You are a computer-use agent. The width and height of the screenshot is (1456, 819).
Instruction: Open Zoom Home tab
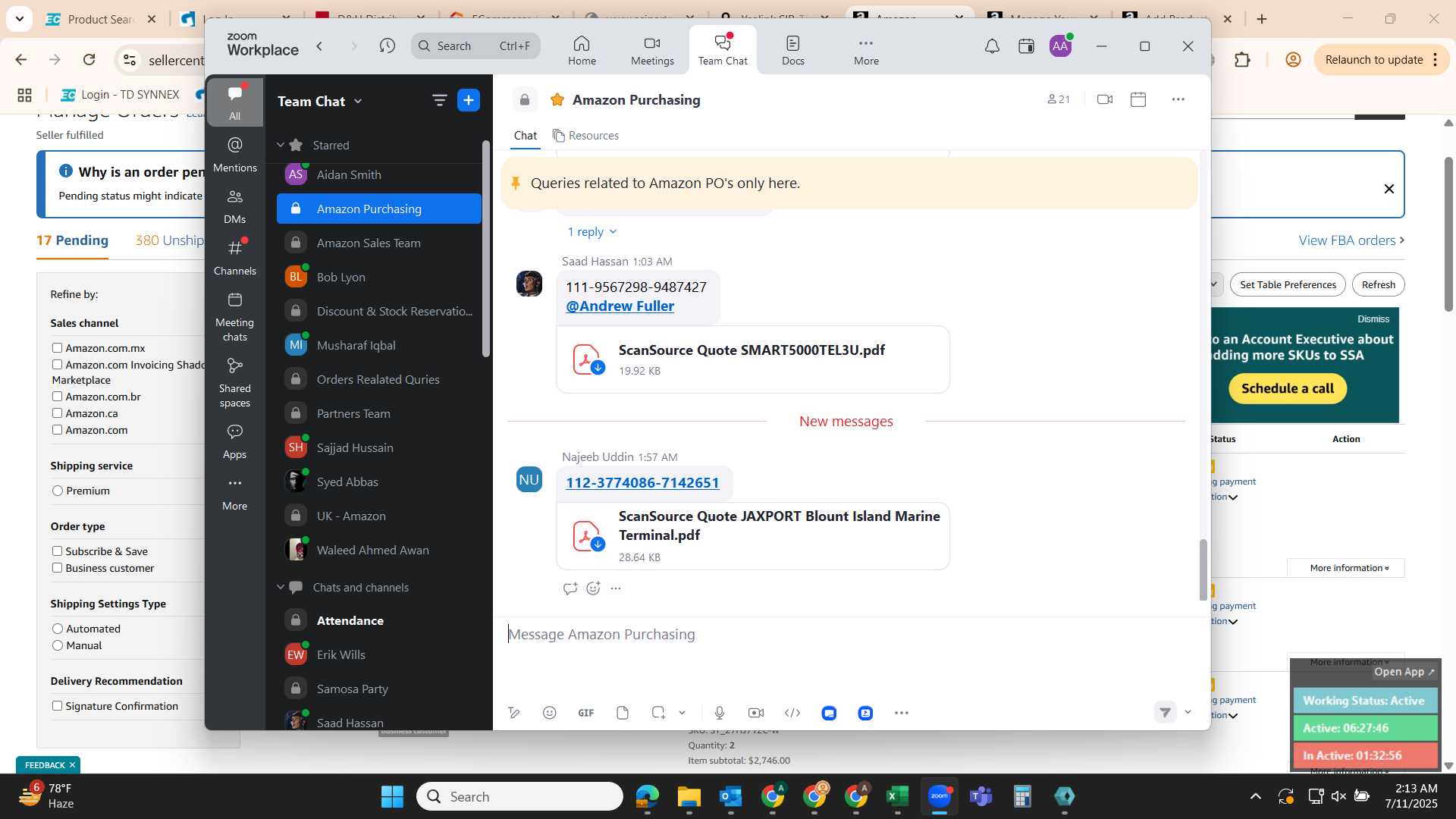(x=582, y=50)
